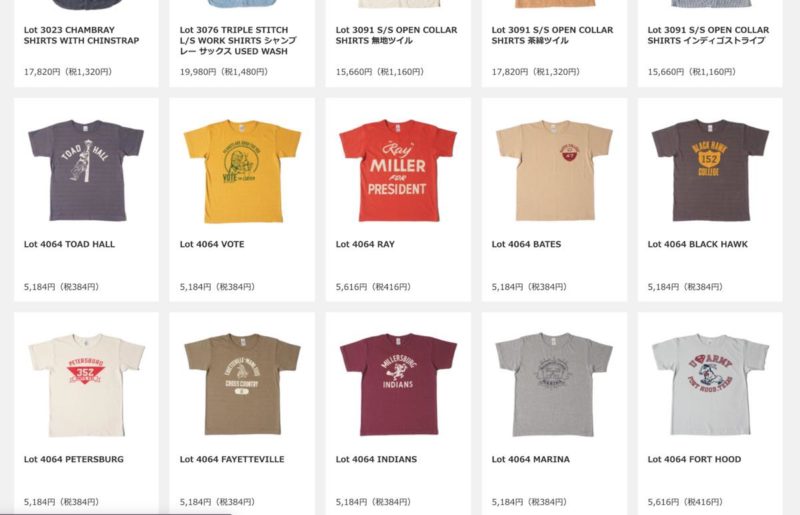The width and height of the screenshot is (800, 515).
Task: Open the red Ray Miller for President t-shirt image
Action: pyautogui.click(x=398, y=170)
